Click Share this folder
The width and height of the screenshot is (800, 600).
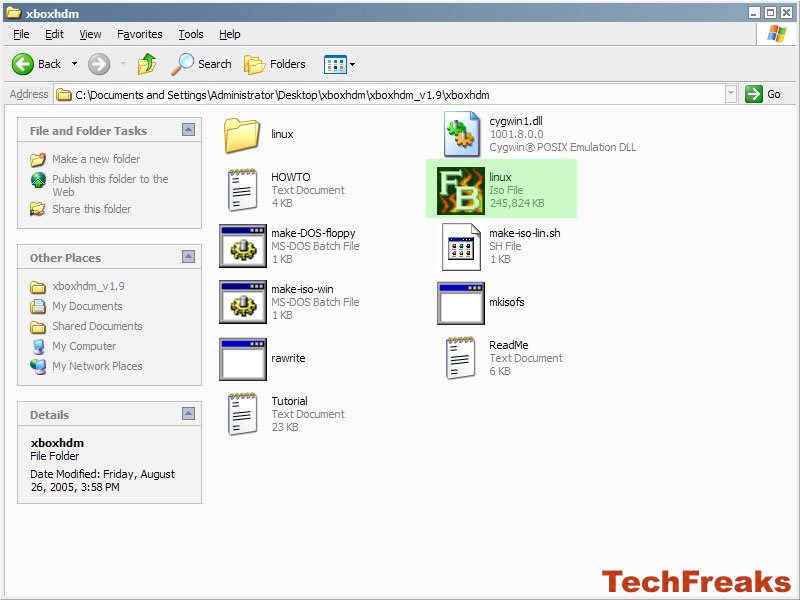(x=91, y=209)
